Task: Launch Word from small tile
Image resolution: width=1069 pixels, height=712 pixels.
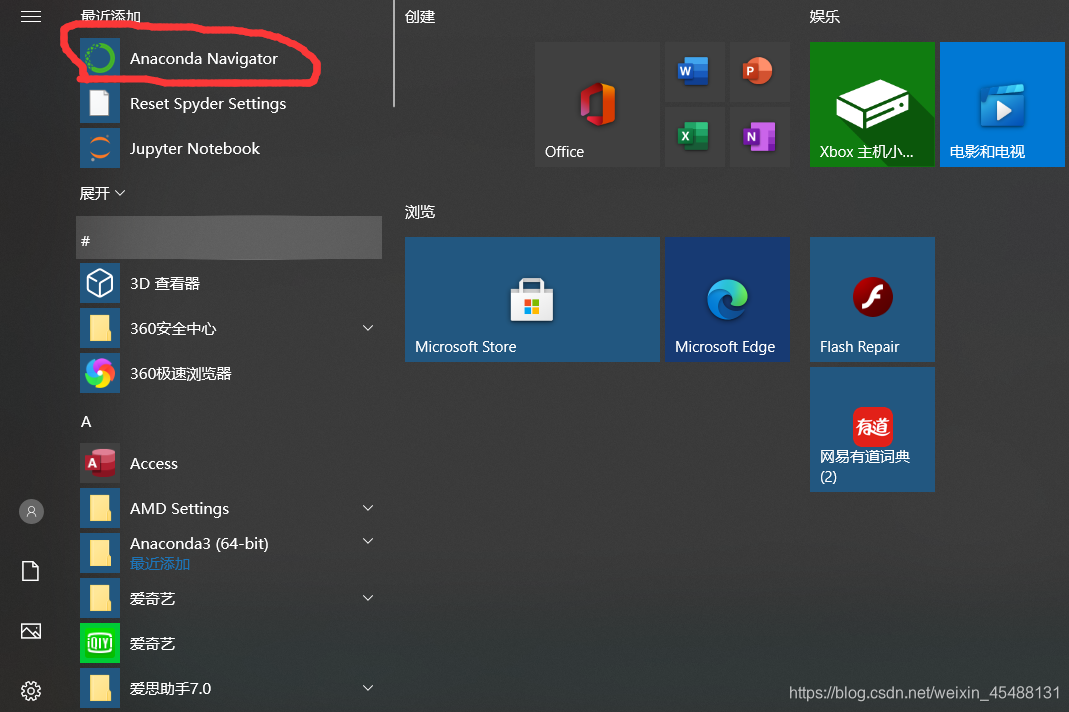Action: coord(695,72)
